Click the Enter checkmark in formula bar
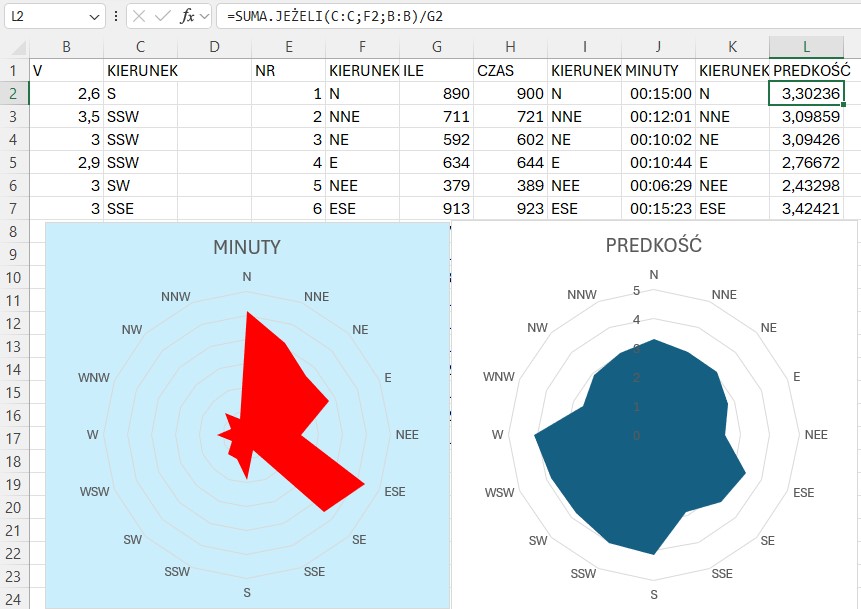861x609 pixels. click(x=163, y=17)
